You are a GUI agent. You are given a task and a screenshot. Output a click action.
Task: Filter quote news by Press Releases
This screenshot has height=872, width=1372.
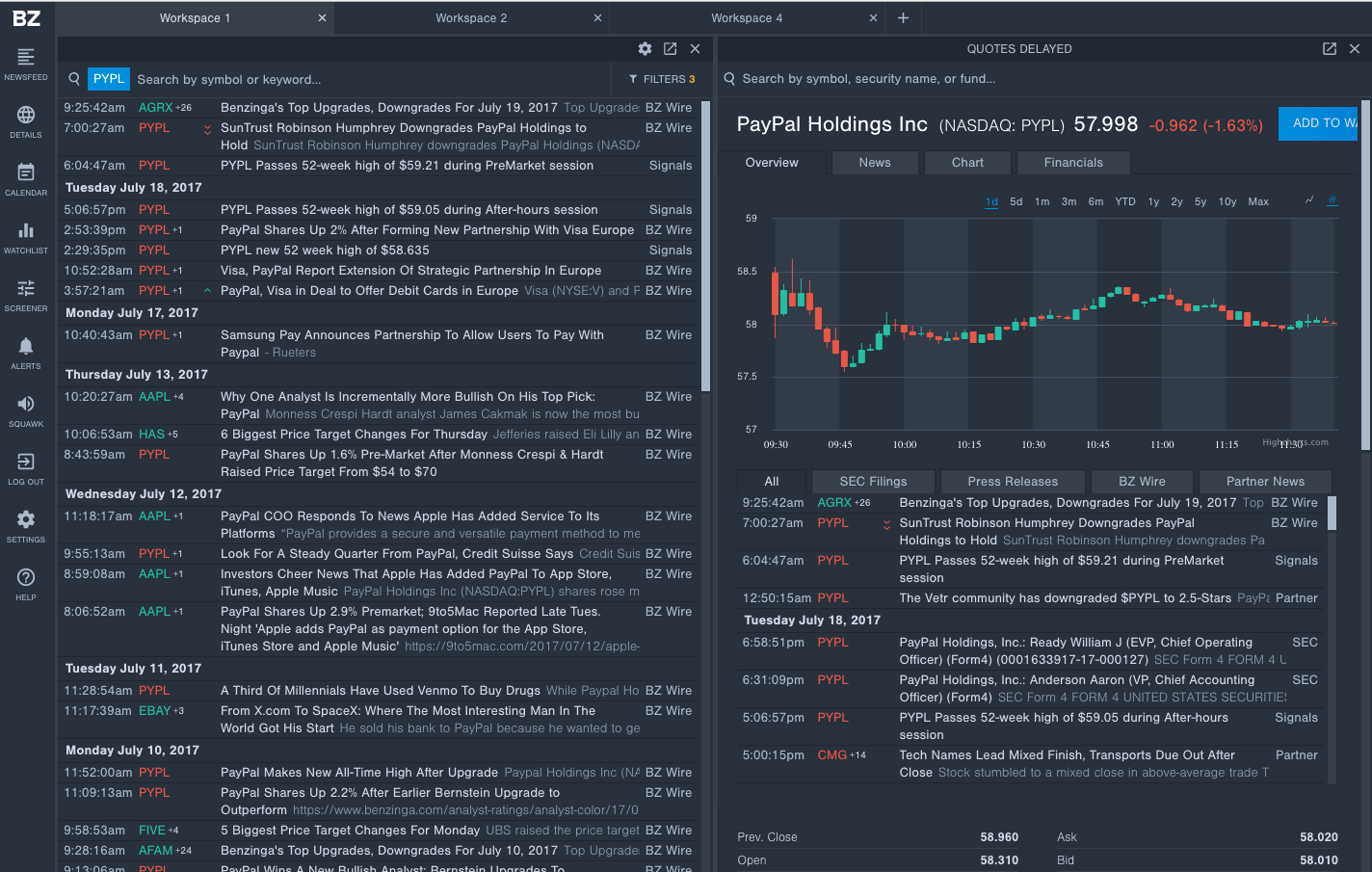point(1013,482)
